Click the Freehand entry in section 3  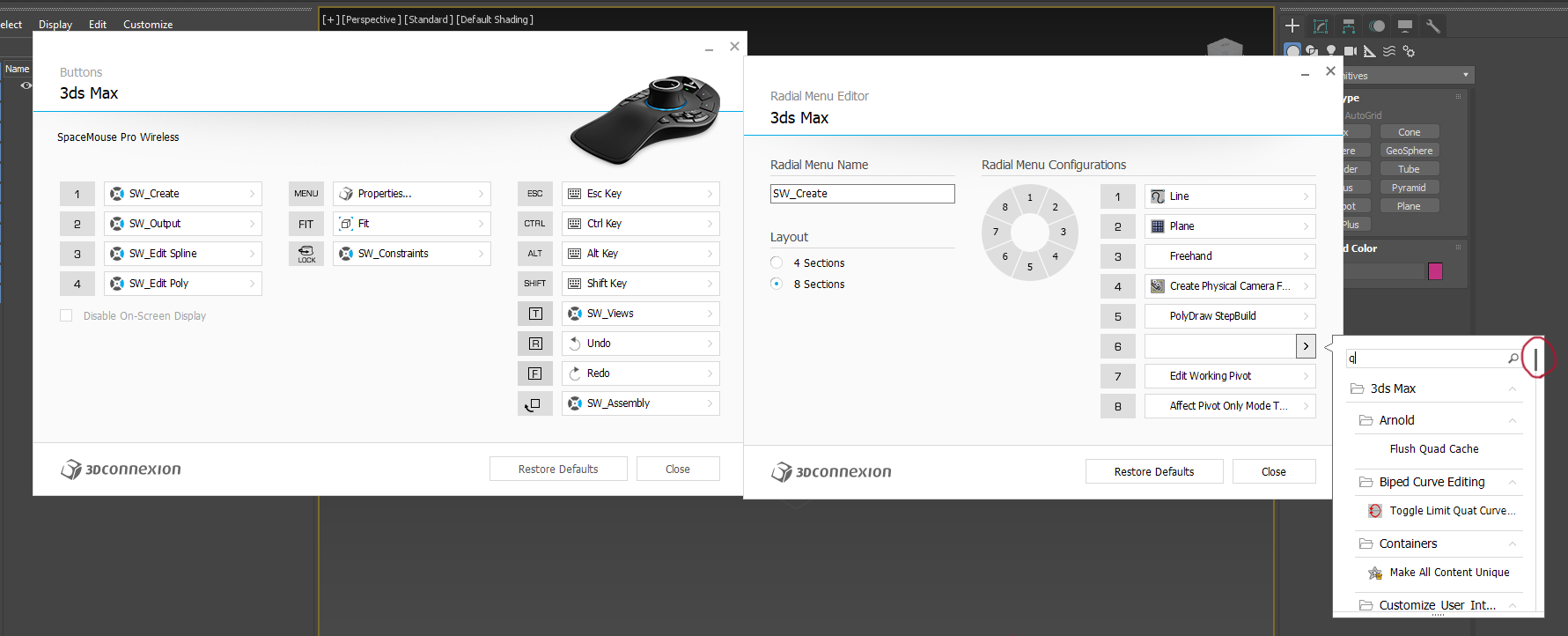coord(1230,256)
